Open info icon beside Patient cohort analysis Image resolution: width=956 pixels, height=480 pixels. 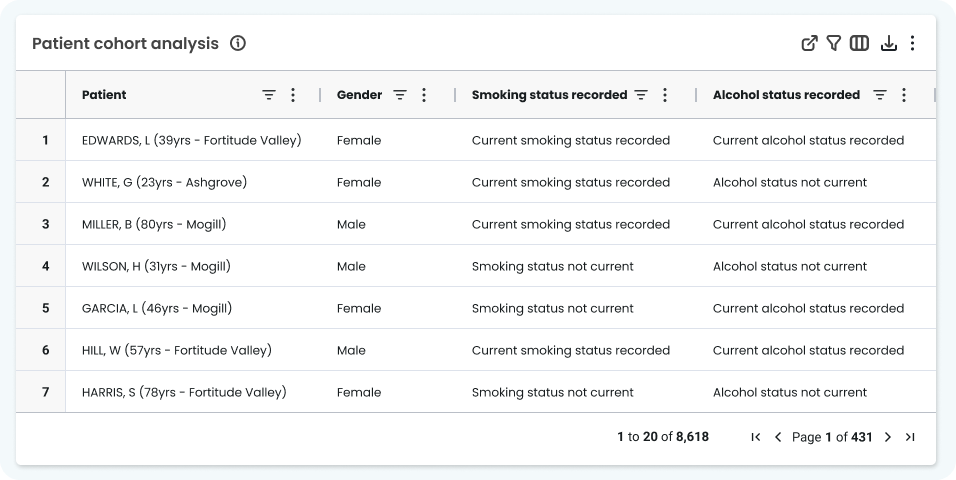pyautogui.click(x=238, y=43)
